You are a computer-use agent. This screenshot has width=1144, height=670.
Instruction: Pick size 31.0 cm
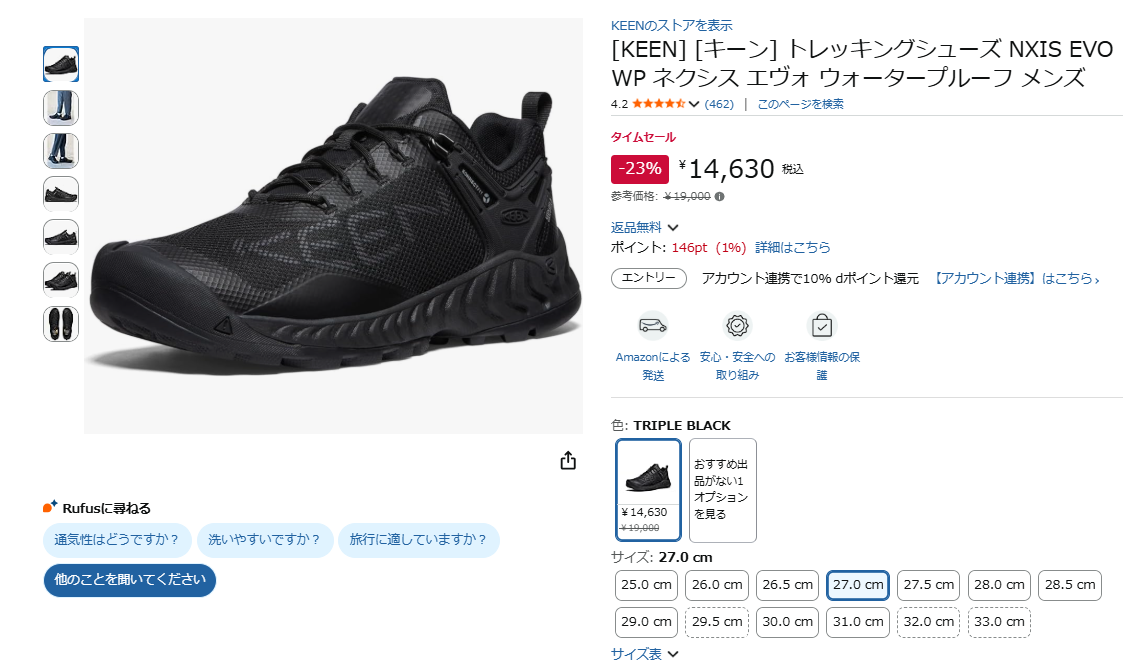(858, 622)
